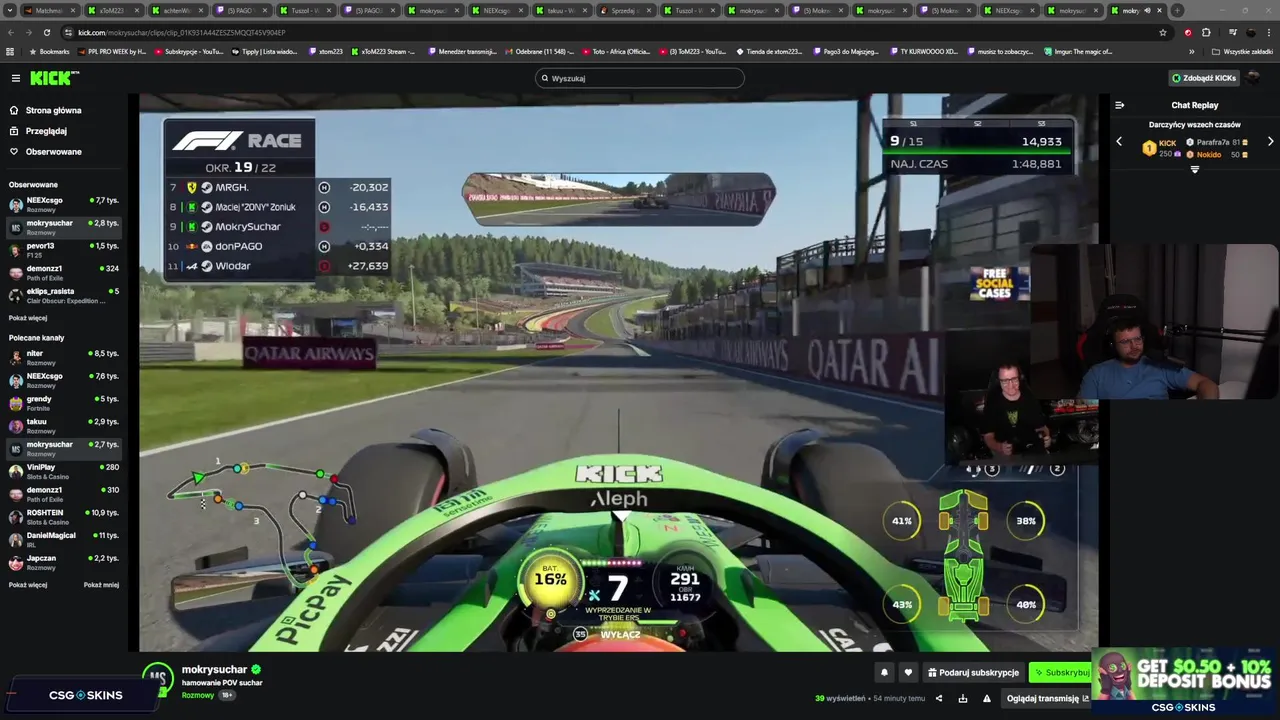Click the KICK logo in the header
This screenshot has height=720, width=1280.
(x=54, y=78)
